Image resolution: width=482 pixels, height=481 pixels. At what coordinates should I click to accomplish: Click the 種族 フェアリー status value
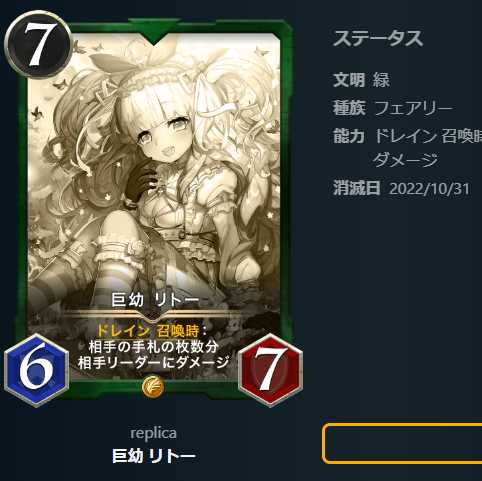point(413,108)
